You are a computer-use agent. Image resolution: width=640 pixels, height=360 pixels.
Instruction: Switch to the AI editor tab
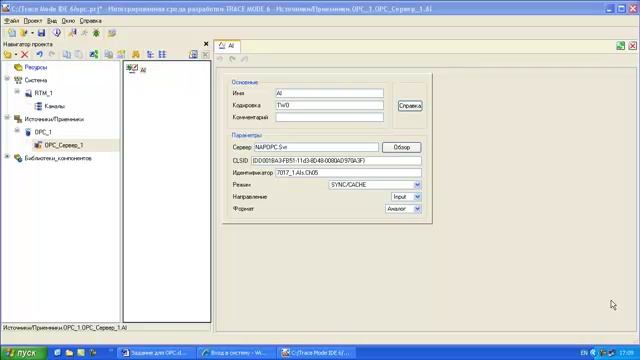coord(227,46)
